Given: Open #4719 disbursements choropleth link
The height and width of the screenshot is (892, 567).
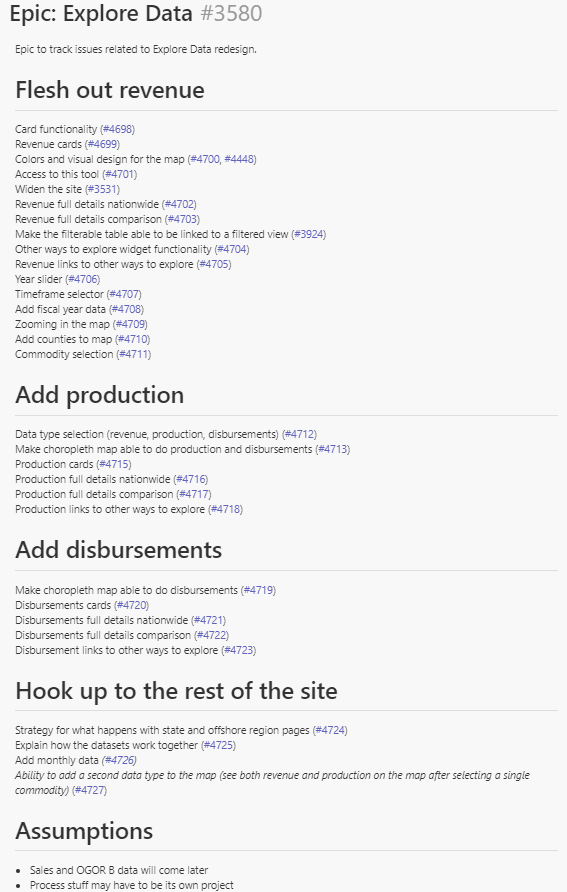Looking at the screenshot, I should [258, 590].
